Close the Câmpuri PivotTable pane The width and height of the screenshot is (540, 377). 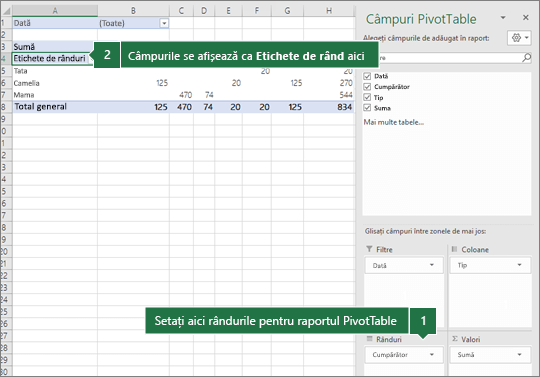[x=526, y=18]
